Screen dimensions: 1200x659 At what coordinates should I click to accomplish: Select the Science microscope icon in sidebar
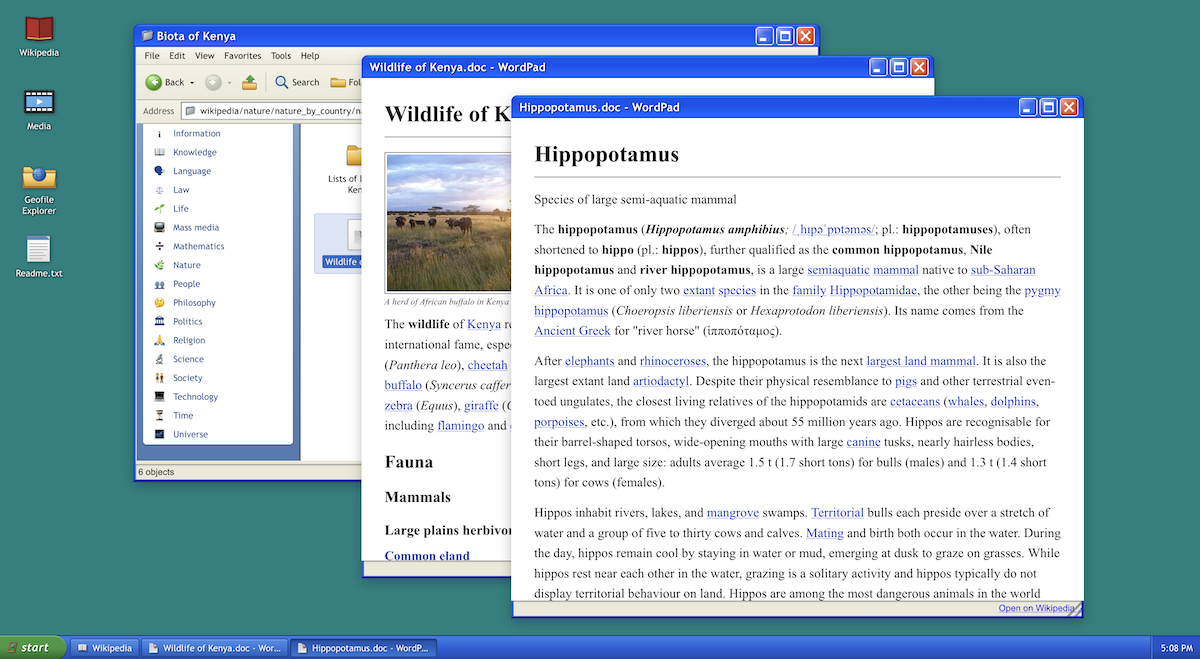pyautogui.click(x=159, y=359)
